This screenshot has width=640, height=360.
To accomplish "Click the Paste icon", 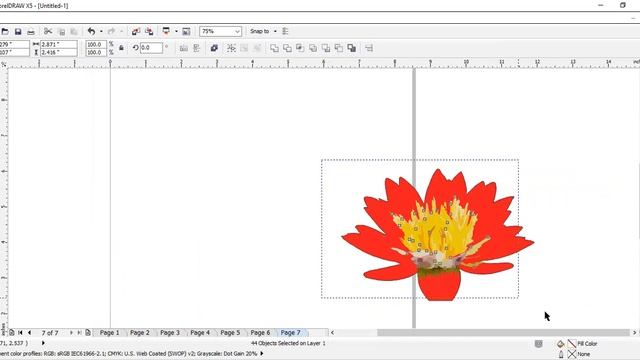I will tap(74, 31).
